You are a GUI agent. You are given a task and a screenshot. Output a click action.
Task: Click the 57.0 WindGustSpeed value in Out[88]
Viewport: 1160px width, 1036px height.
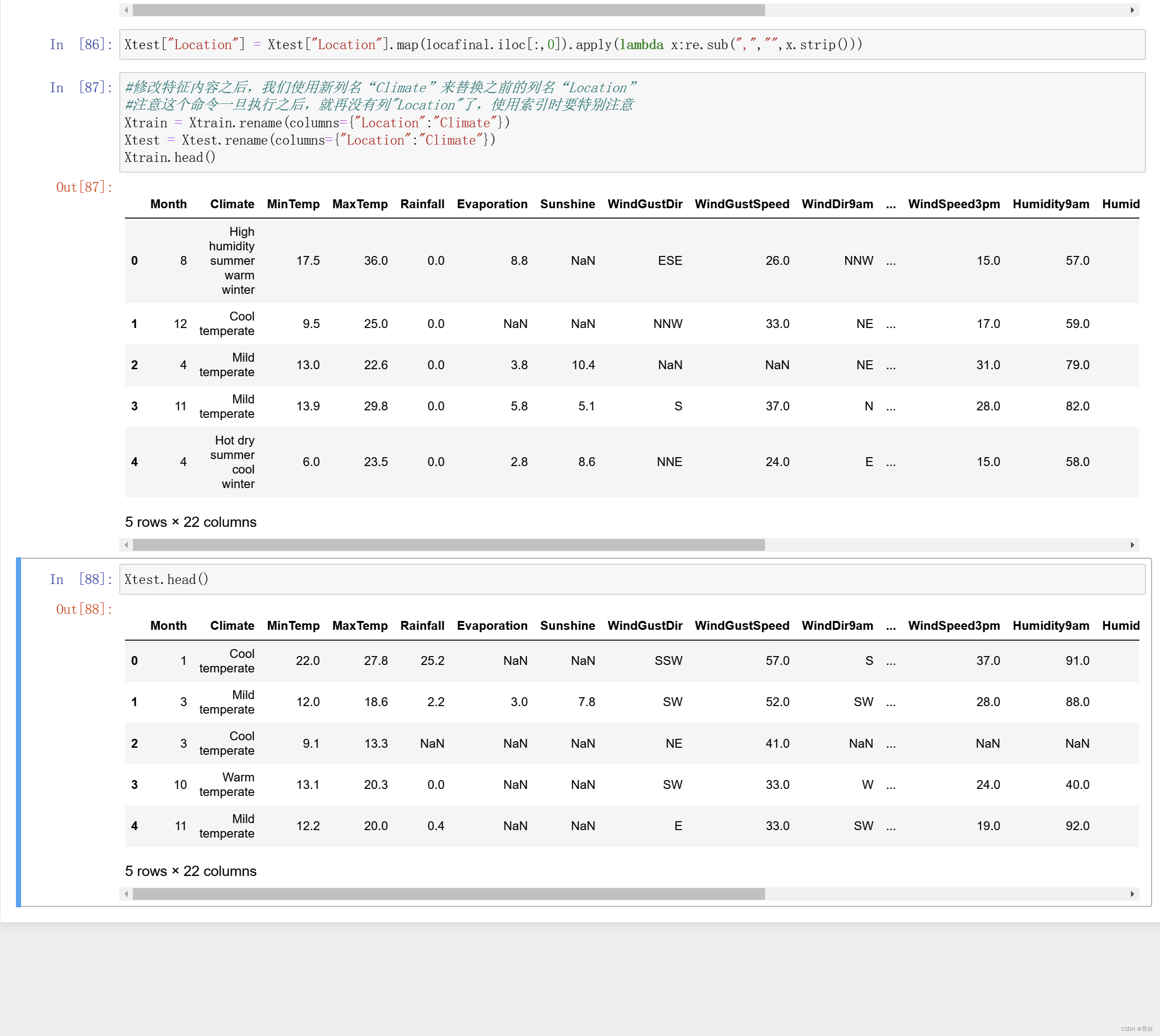778,660
